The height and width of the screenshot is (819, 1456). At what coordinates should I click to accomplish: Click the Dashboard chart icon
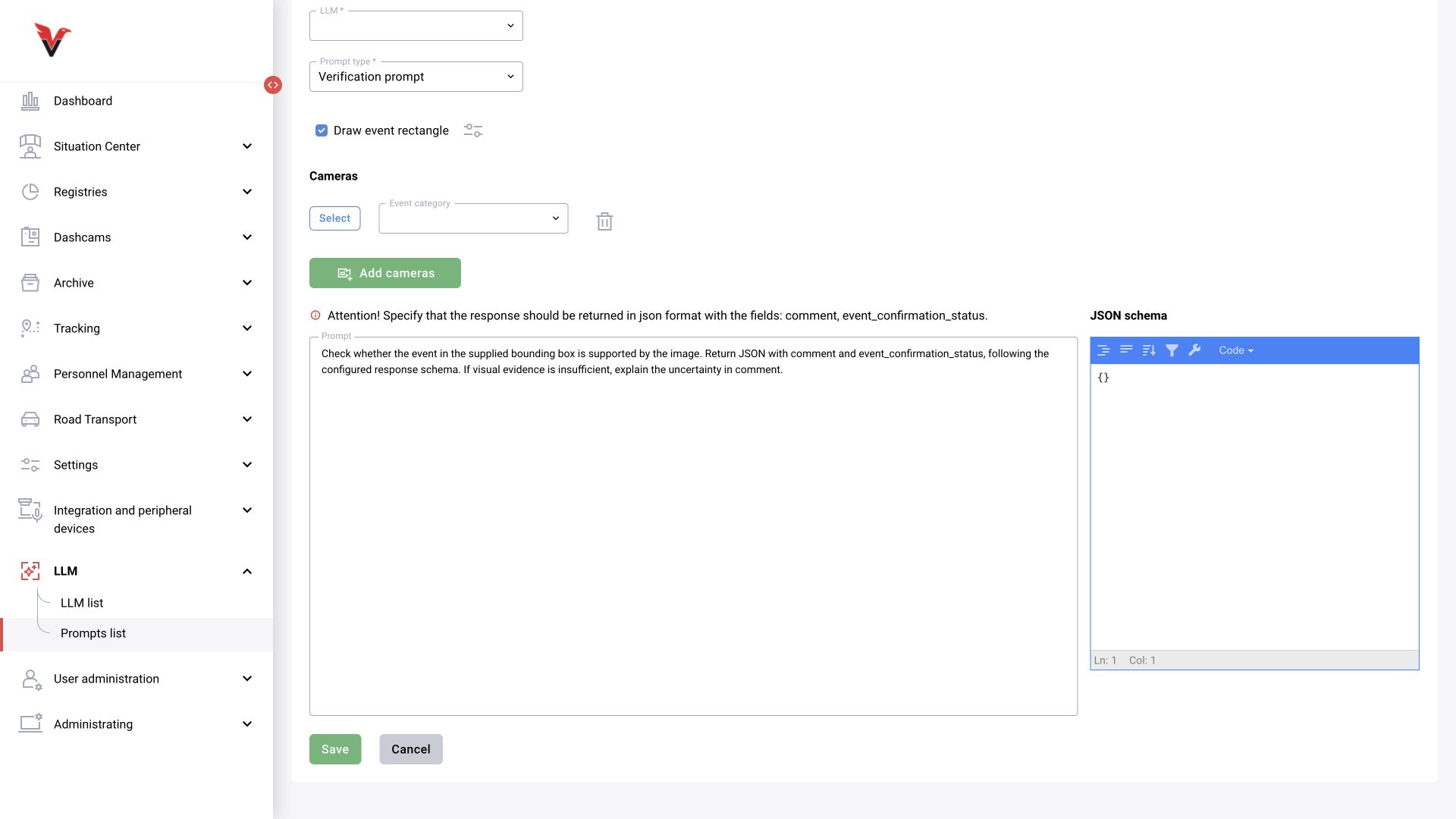(x=30, y=101)
